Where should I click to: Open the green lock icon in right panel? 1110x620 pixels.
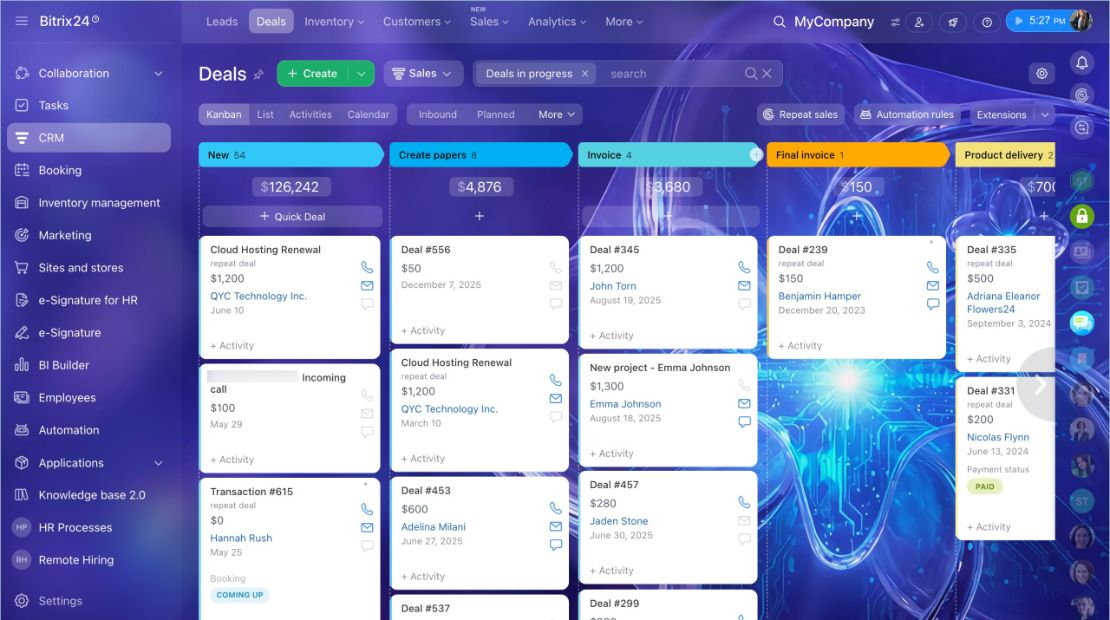coord(1082,216)
